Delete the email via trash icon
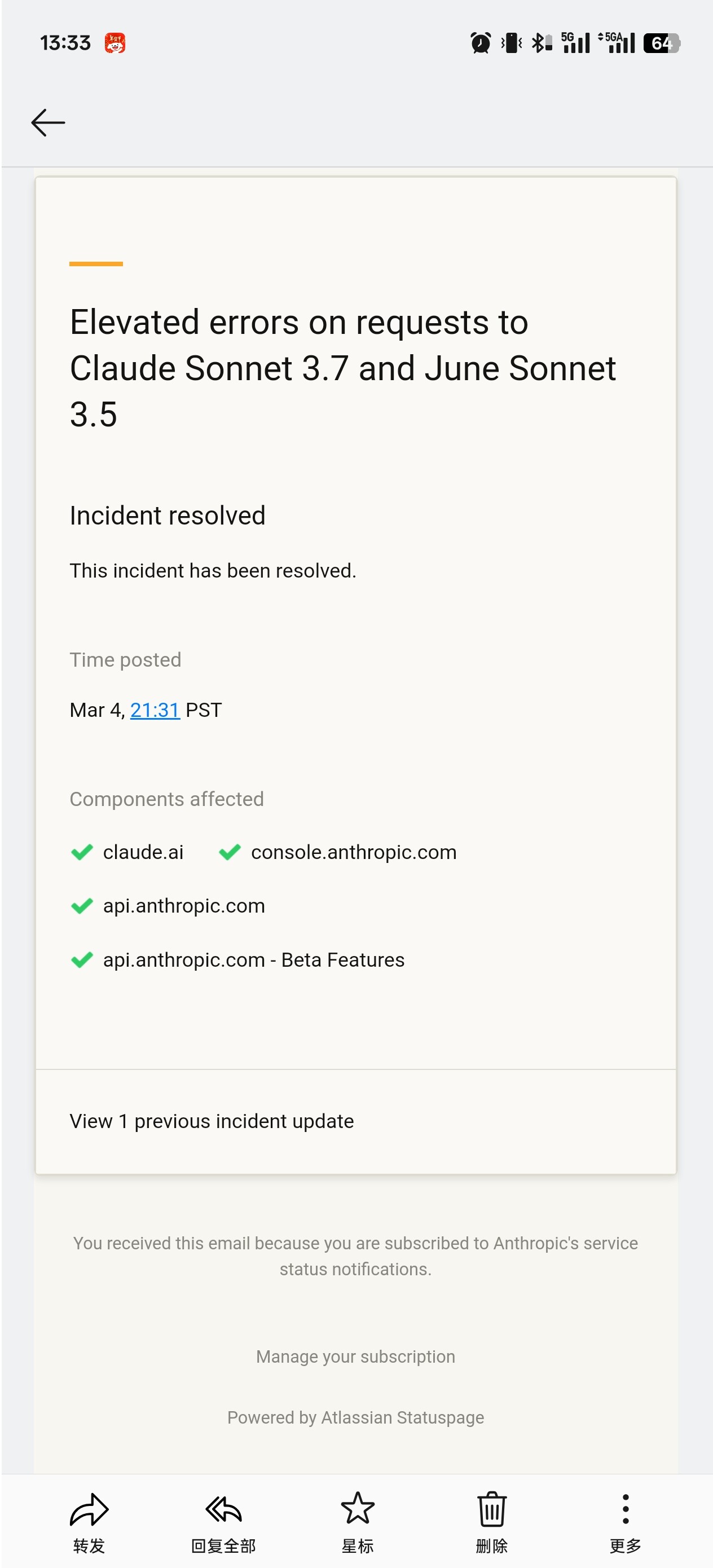The image size is (713, 1568). (x=491, y=1509)
